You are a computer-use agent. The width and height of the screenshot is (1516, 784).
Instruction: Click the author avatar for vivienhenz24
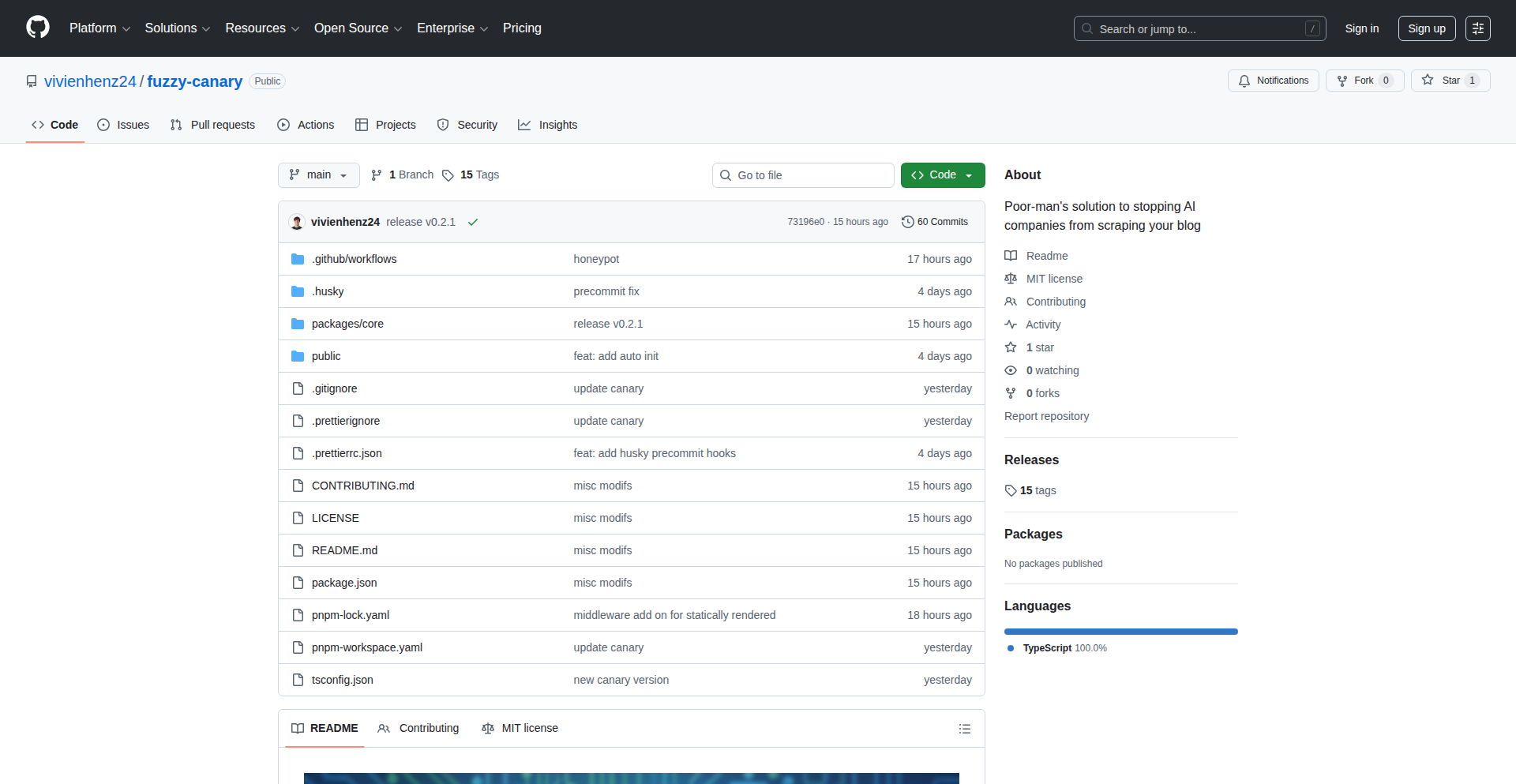pyautogui.click(x=297, y=222)
